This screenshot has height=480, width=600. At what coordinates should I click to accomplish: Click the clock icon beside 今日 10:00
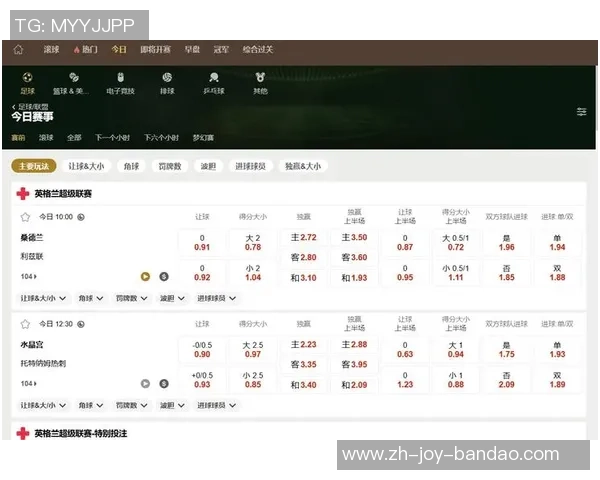(81, 217)
